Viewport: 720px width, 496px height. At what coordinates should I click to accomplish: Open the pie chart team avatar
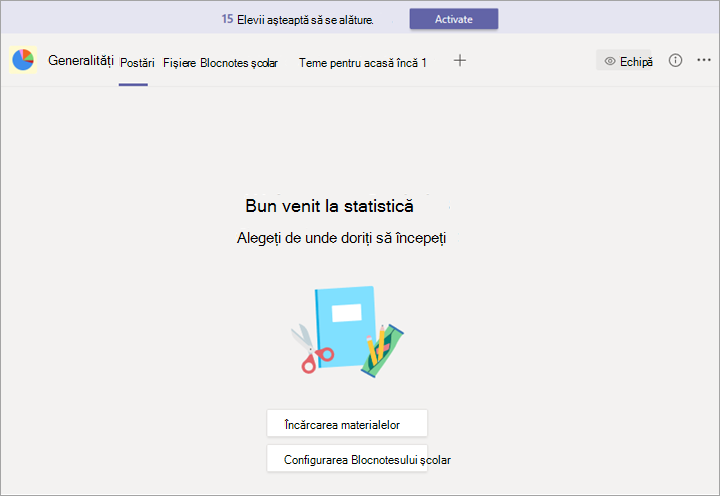pyautogui.click(x=23, y=60)
